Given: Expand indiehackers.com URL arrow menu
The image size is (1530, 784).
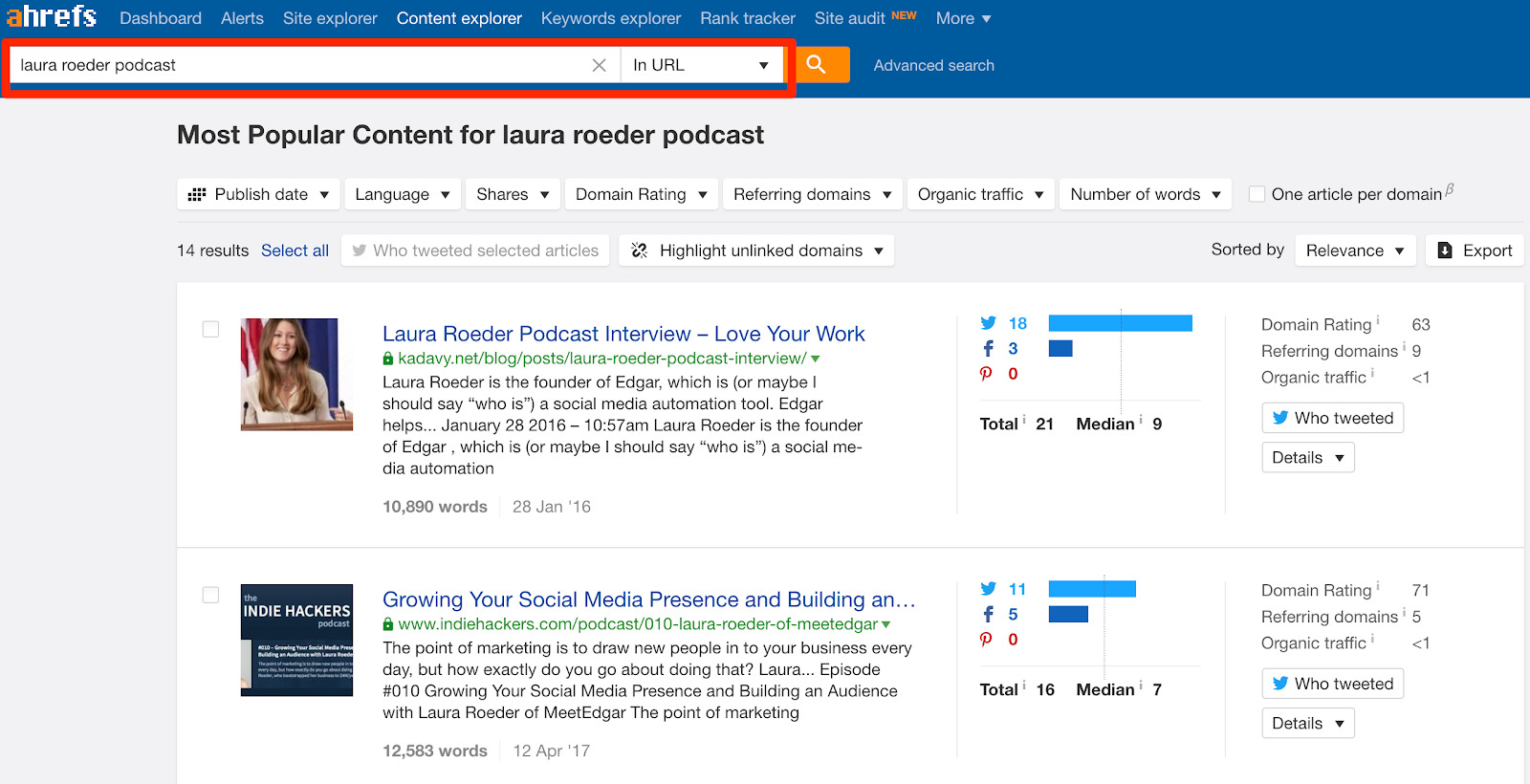Looking at the screenshot, I should [886, 625].
